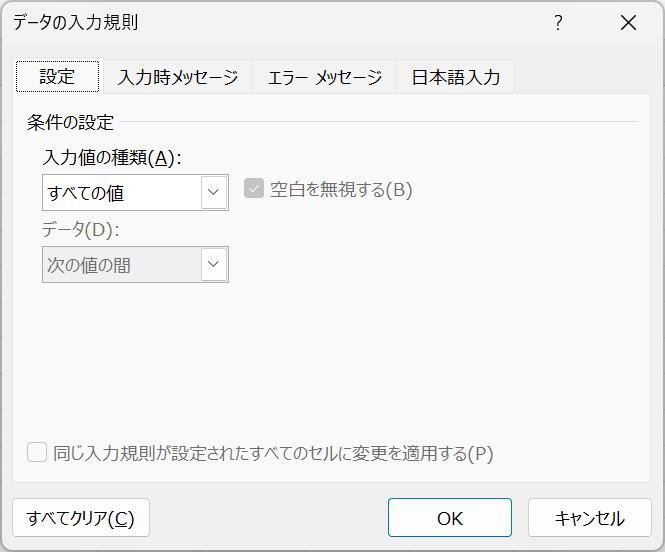The height and width of the screenshot is (552, 665).
Task: Select the 日本語入力 tab
Action: (455, 77)
